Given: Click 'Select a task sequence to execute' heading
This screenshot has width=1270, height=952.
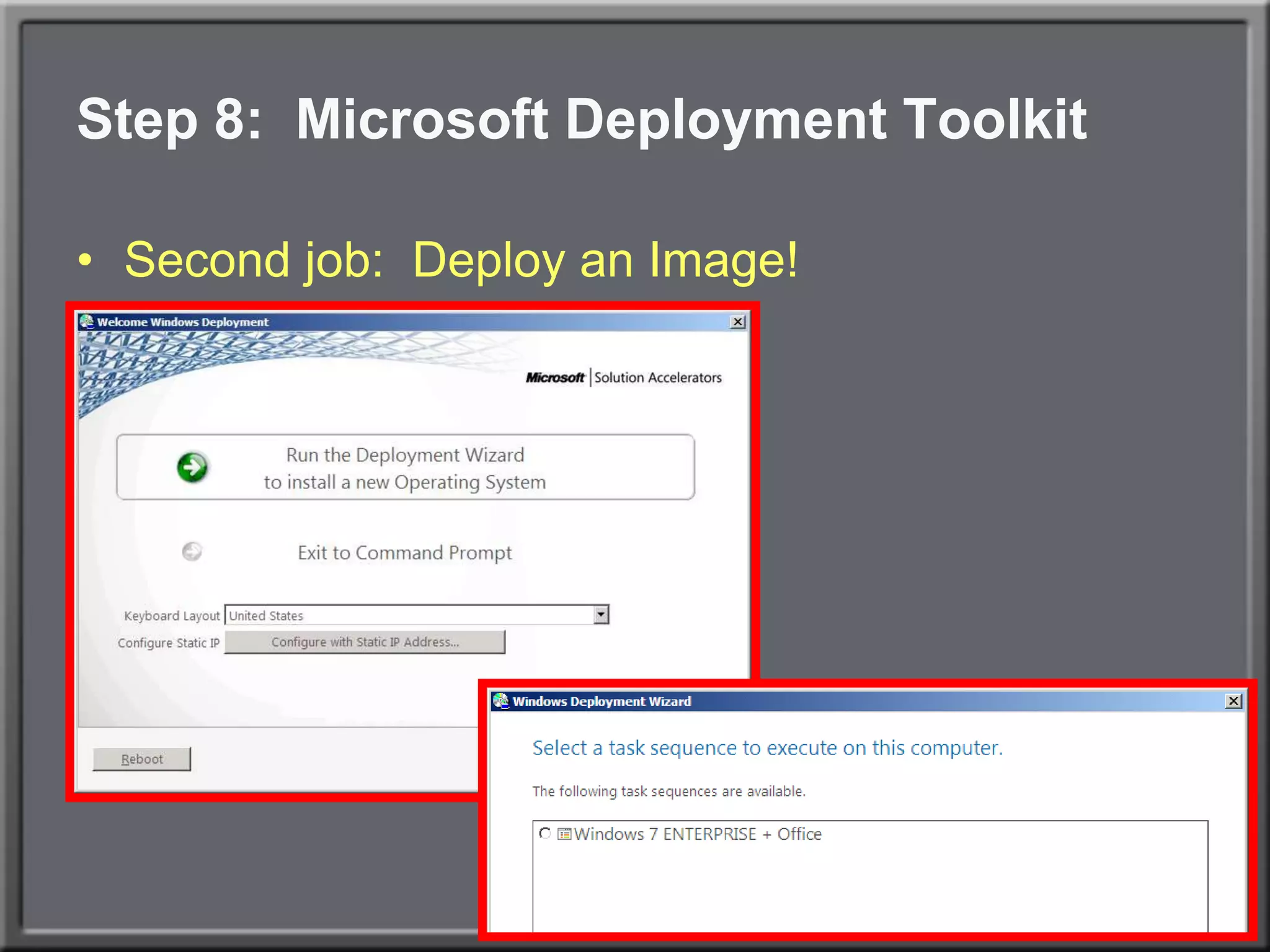Looking at the screenshot, I should coord(768,748).
